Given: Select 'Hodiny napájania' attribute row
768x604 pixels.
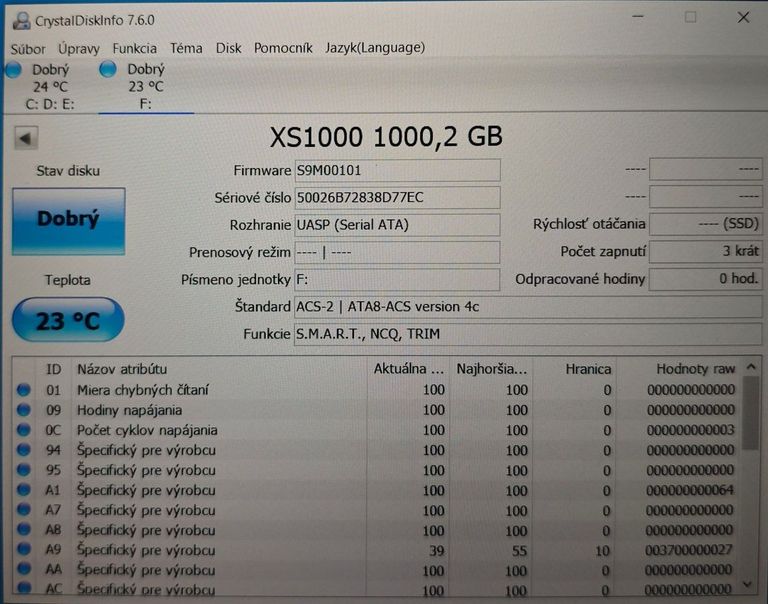Looking at the screenshot, I should [377, 410].
